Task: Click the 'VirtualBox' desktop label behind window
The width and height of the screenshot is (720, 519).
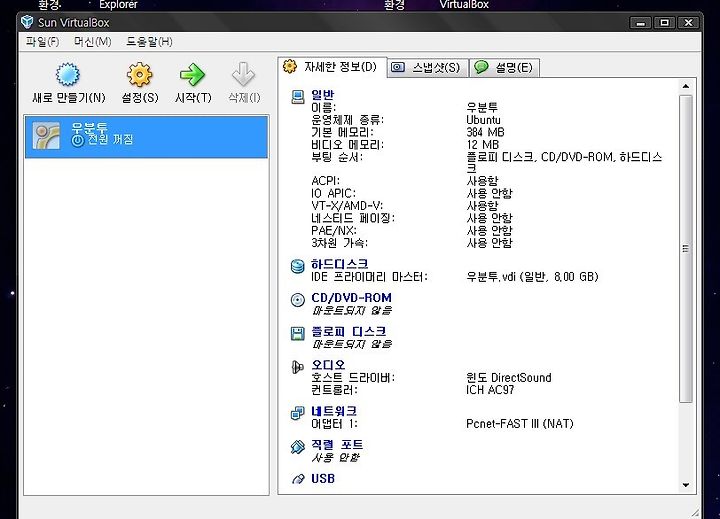Action: point(464,5)
